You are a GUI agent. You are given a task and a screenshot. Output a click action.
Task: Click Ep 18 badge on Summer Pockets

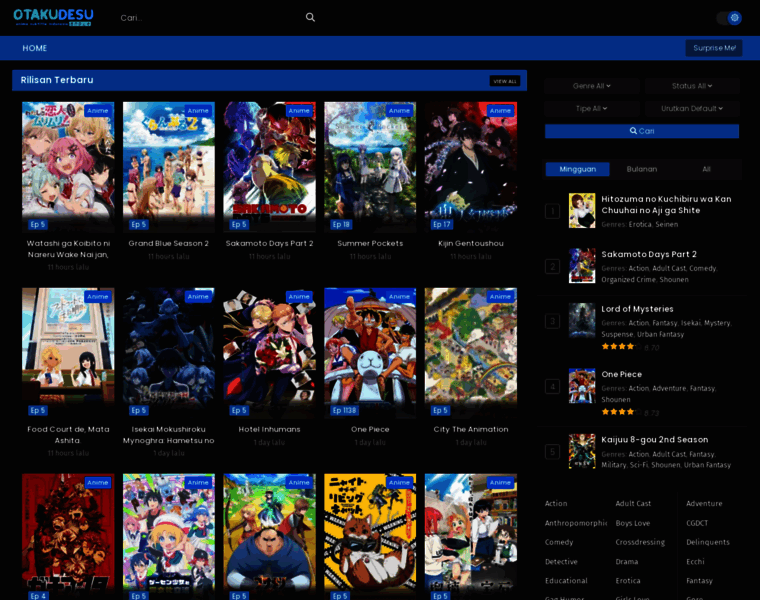[x=341, y=224]
